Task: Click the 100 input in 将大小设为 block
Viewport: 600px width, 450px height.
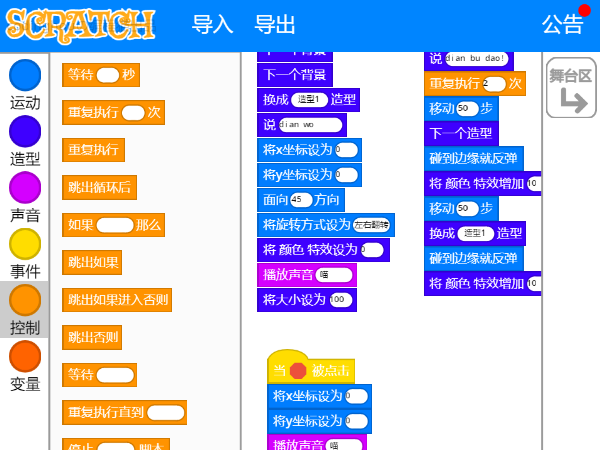Action: tap(340, 300)
